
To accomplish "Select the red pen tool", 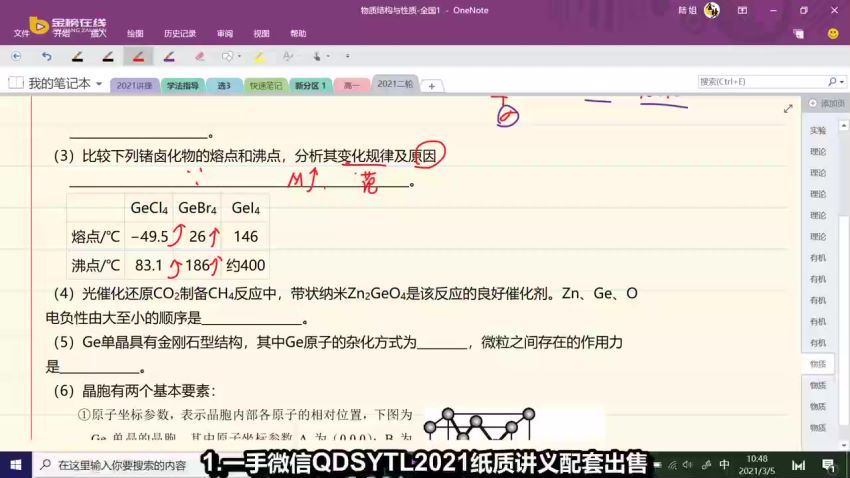I will point(138,56).
